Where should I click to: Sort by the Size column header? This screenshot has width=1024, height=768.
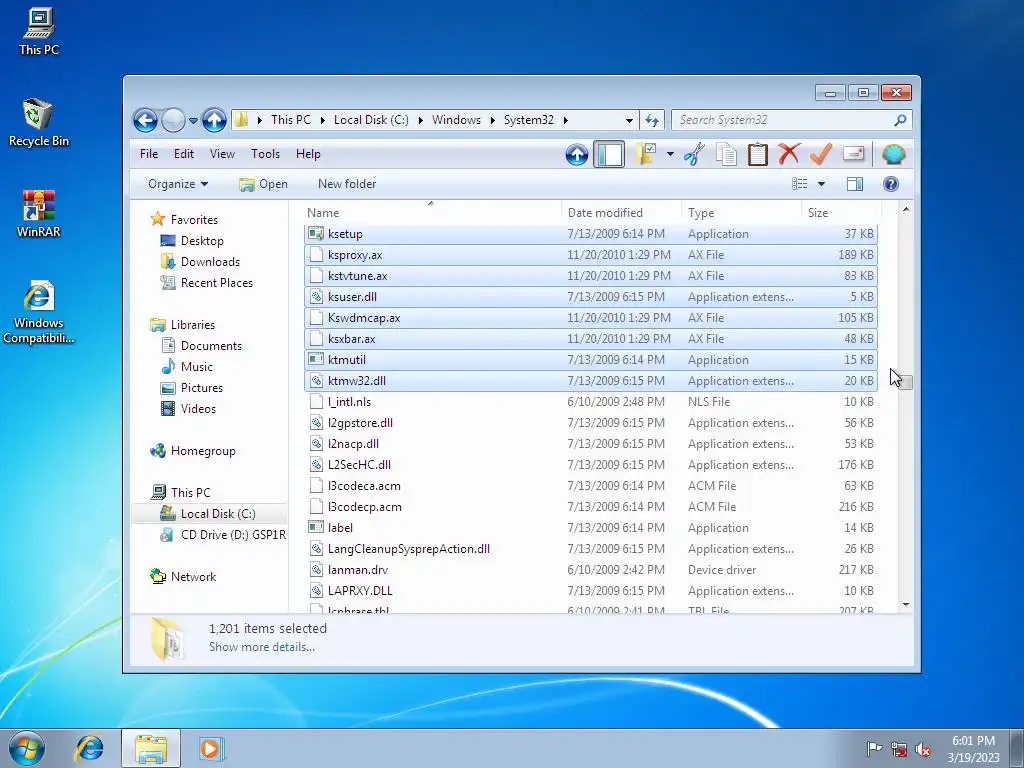coord(841,213)
